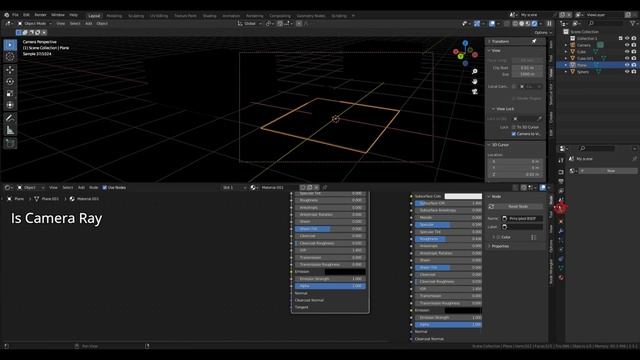Toggle Lock To 3D Cursor checkbox
This screenshot has height=360, width=640.
tap(514, 127)
